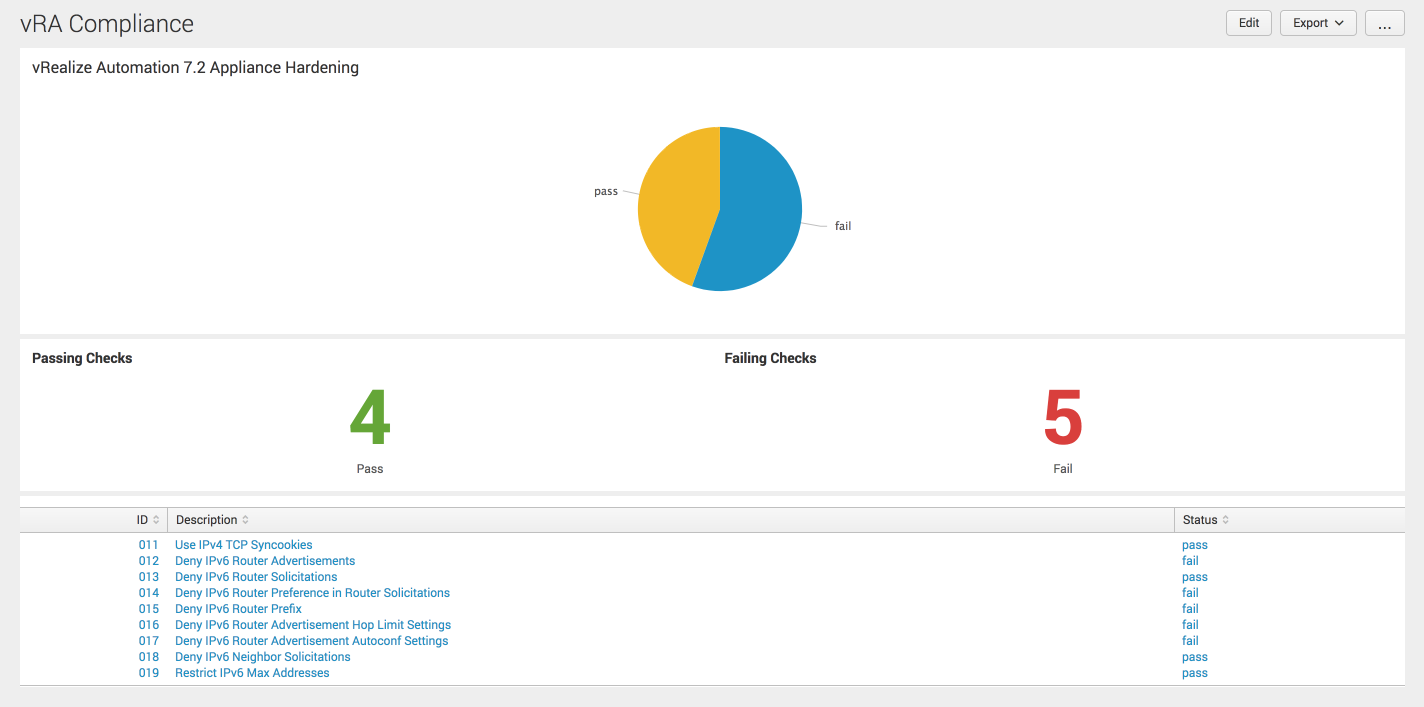Screen dimensions: 1424x707
Task: Click ID 019 link
Action: (149, 673)
